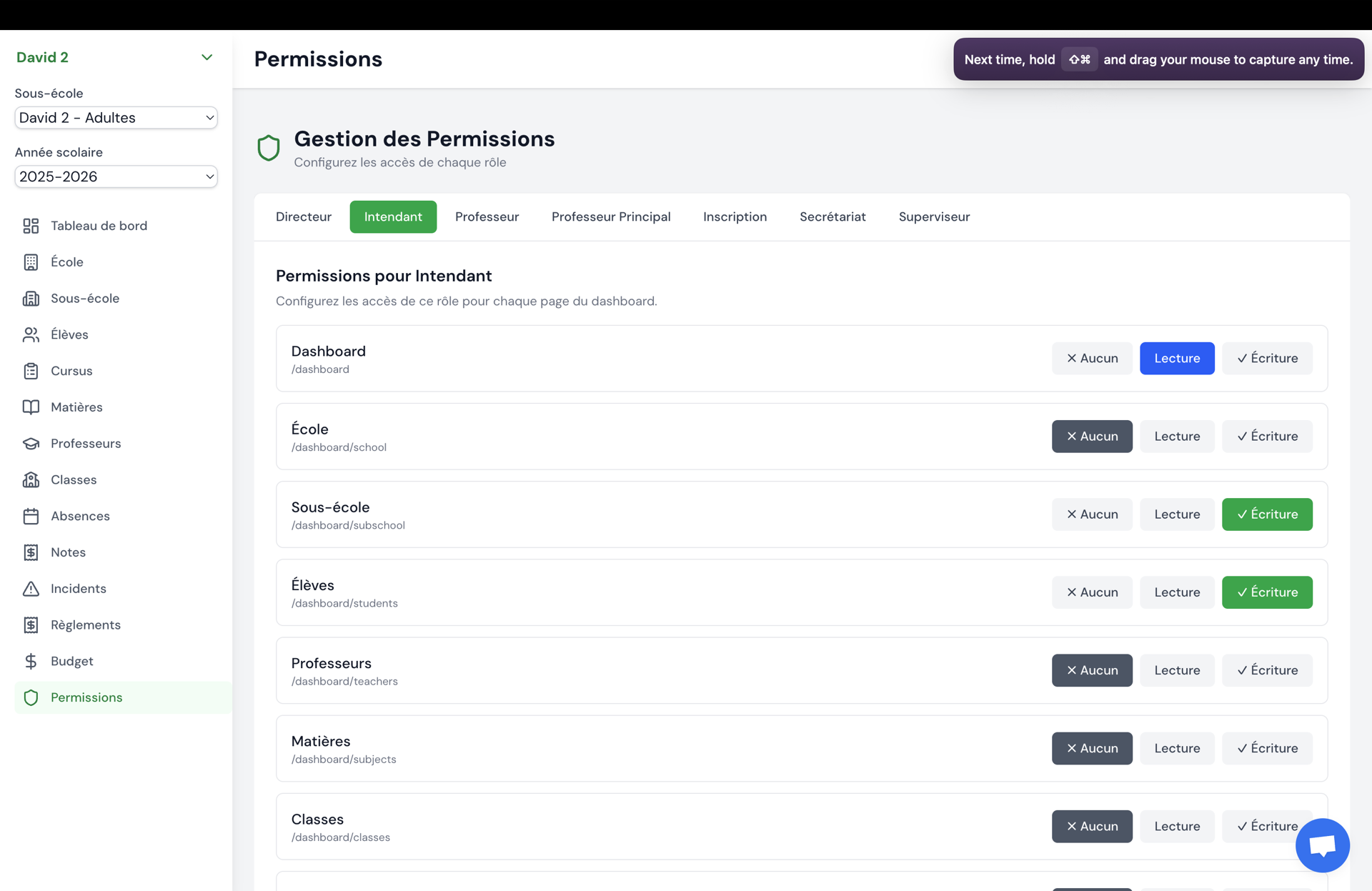Click the /dashboard/students path text

pos(344,603)
